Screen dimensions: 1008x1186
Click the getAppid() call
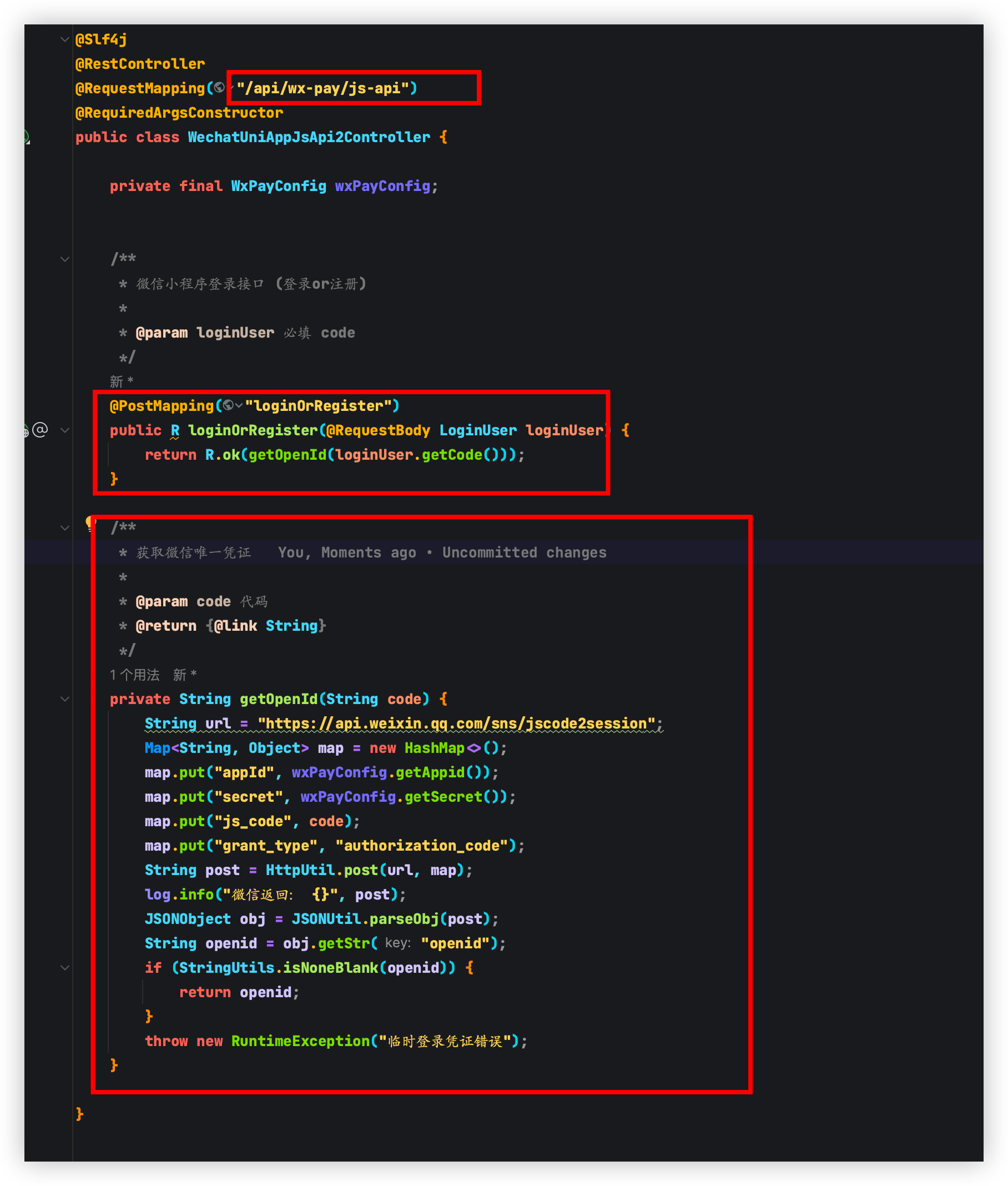click(x=443, y=772)
